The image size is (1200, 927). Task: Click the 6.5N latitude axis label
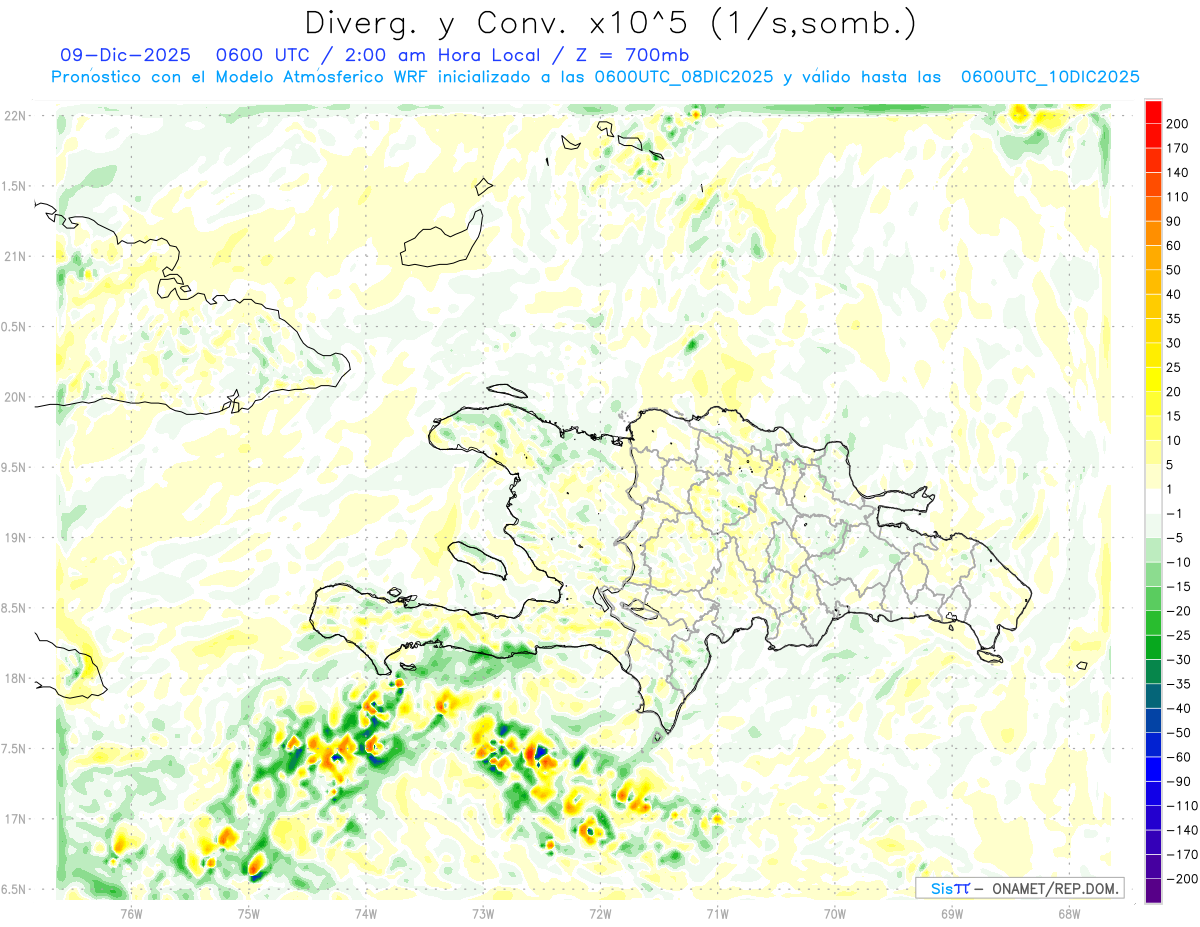13,889
